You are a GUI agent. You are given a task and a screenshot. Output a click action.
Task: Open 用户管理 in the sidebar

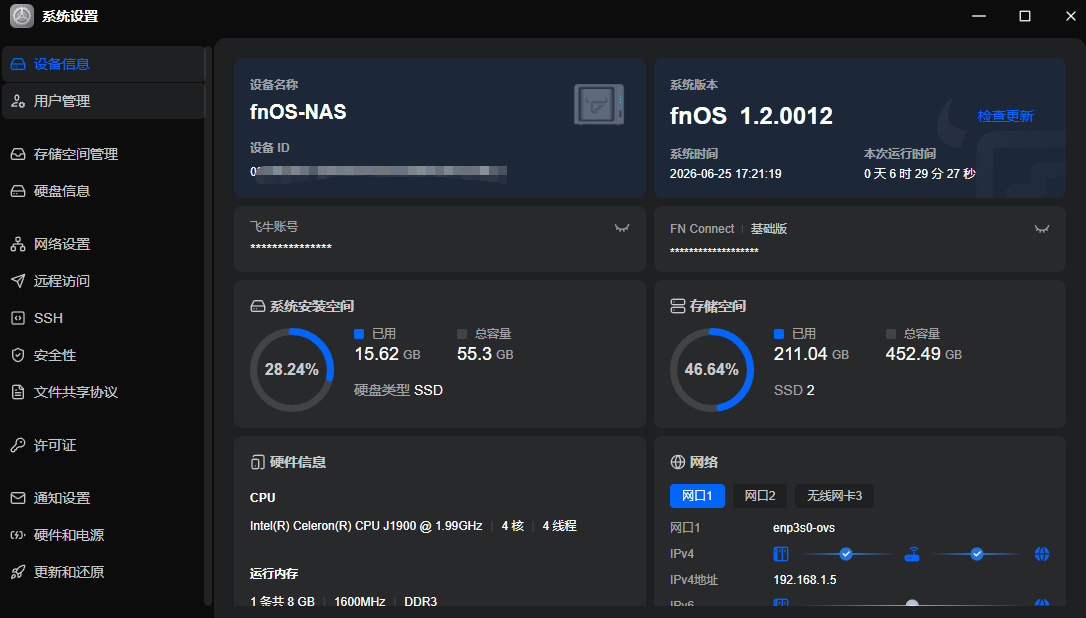click(104, 101)
